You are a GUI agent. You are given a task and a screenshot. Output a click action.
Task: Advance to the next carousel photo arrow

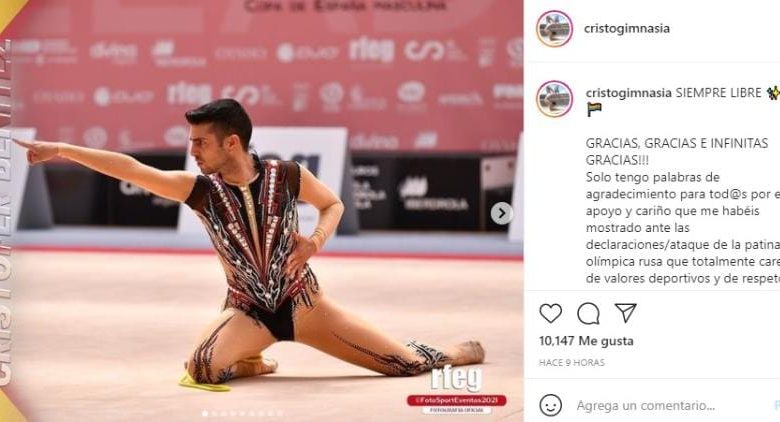[501, 213]
